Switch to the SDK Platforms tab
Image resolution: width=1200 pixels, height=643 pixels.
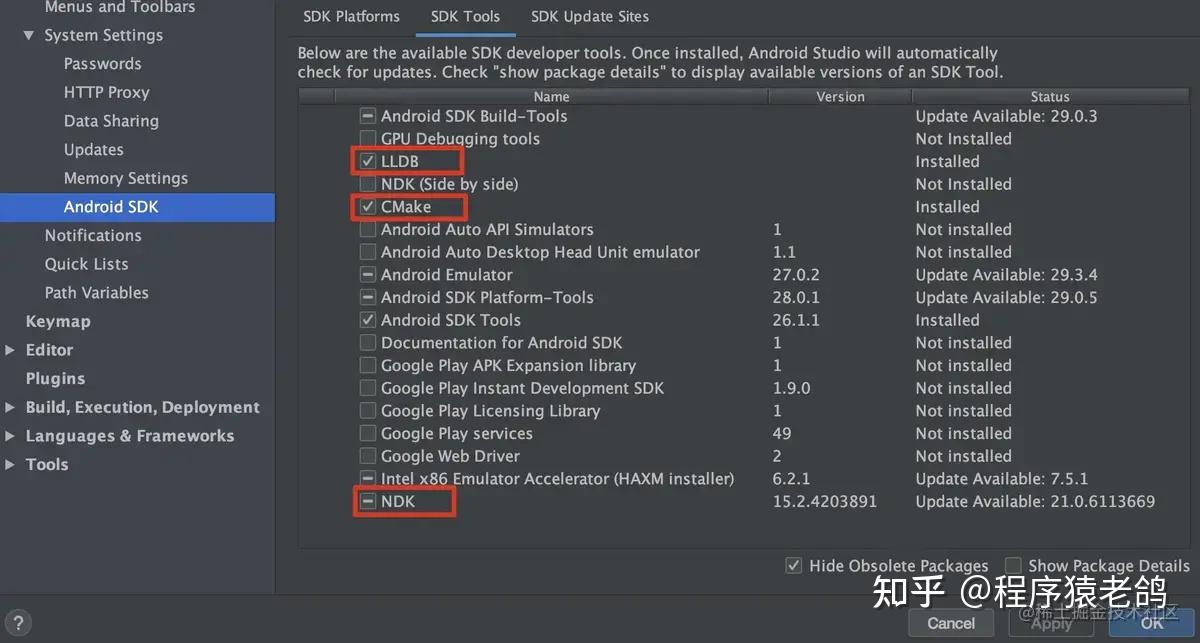point(351,16)
